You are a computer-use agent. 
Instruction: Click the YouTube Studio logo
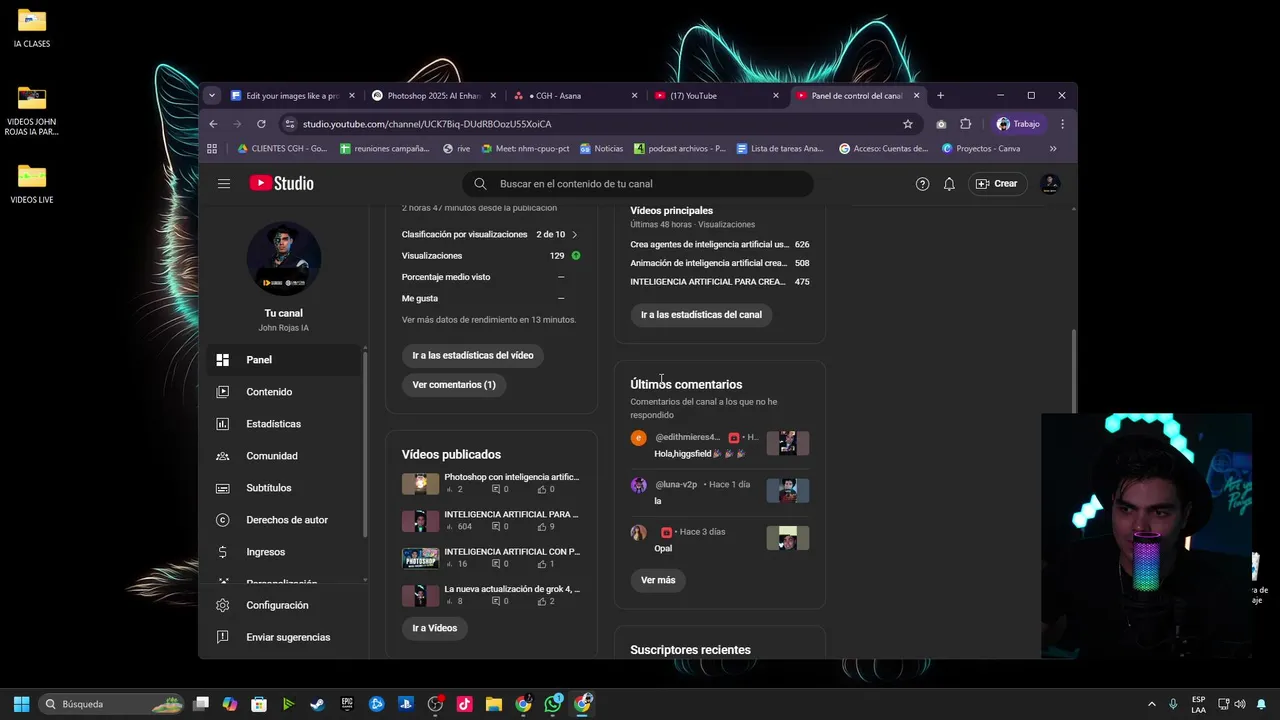tap(282, 184)
